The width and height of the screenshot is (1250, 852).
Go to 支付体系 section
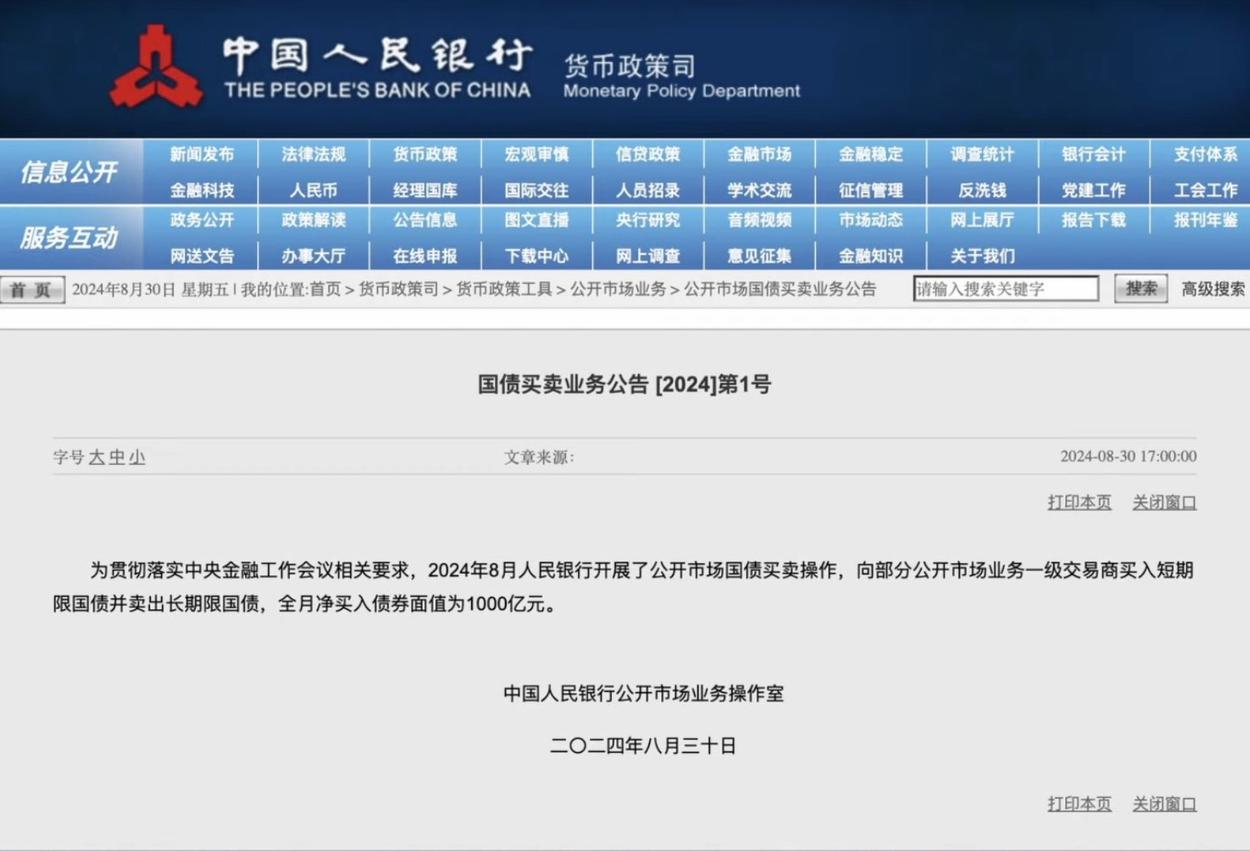[x=1206, y=155]
